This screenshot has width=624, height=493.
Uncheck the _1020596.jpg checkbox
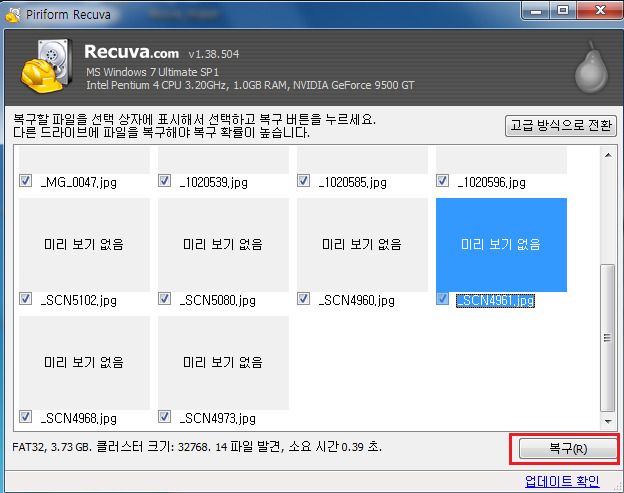(442, 181)
